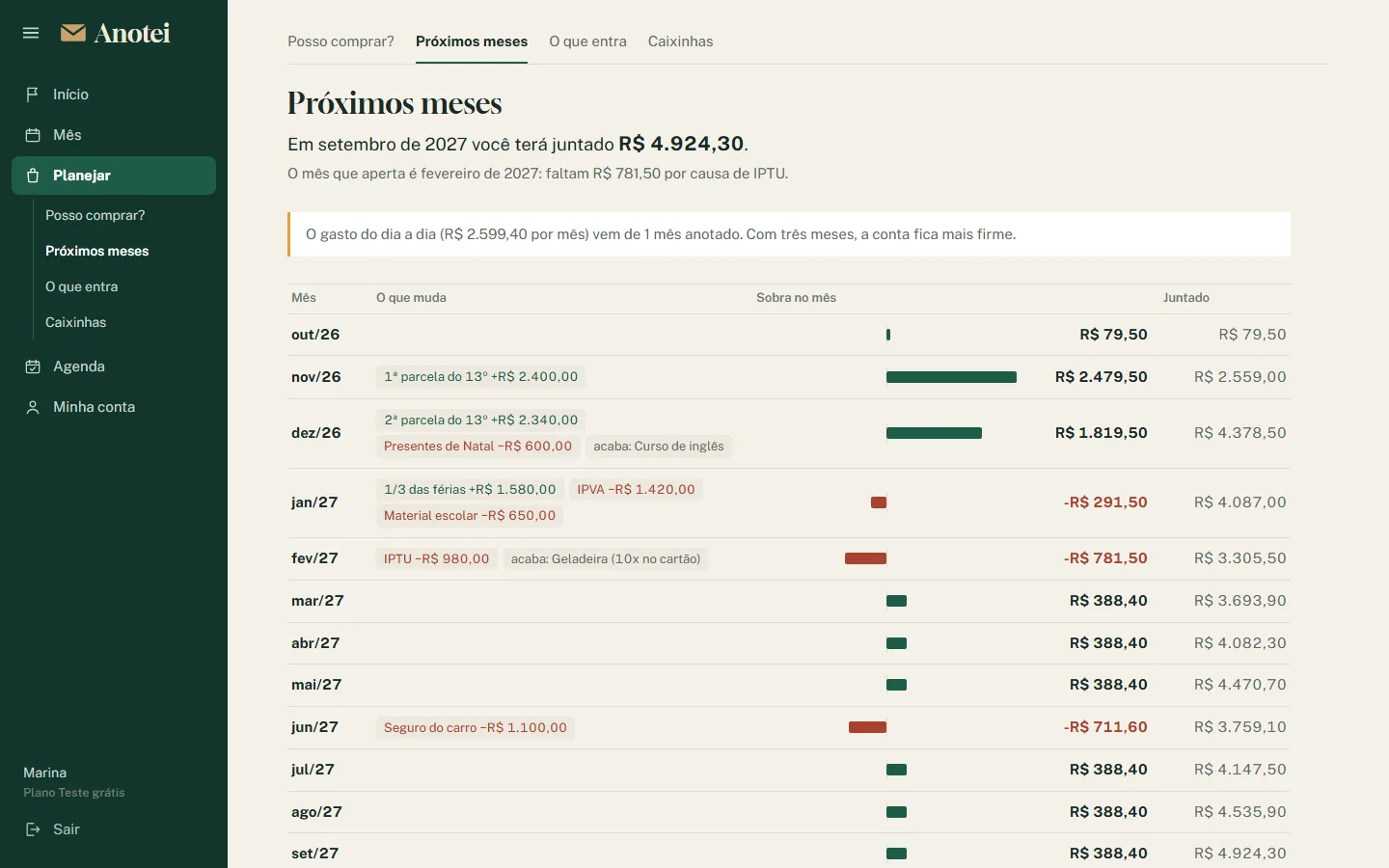Open Caixinhas in the sidebar submenu
Viewport: 1389px width, 868px height.
click(x=75, y=322)
